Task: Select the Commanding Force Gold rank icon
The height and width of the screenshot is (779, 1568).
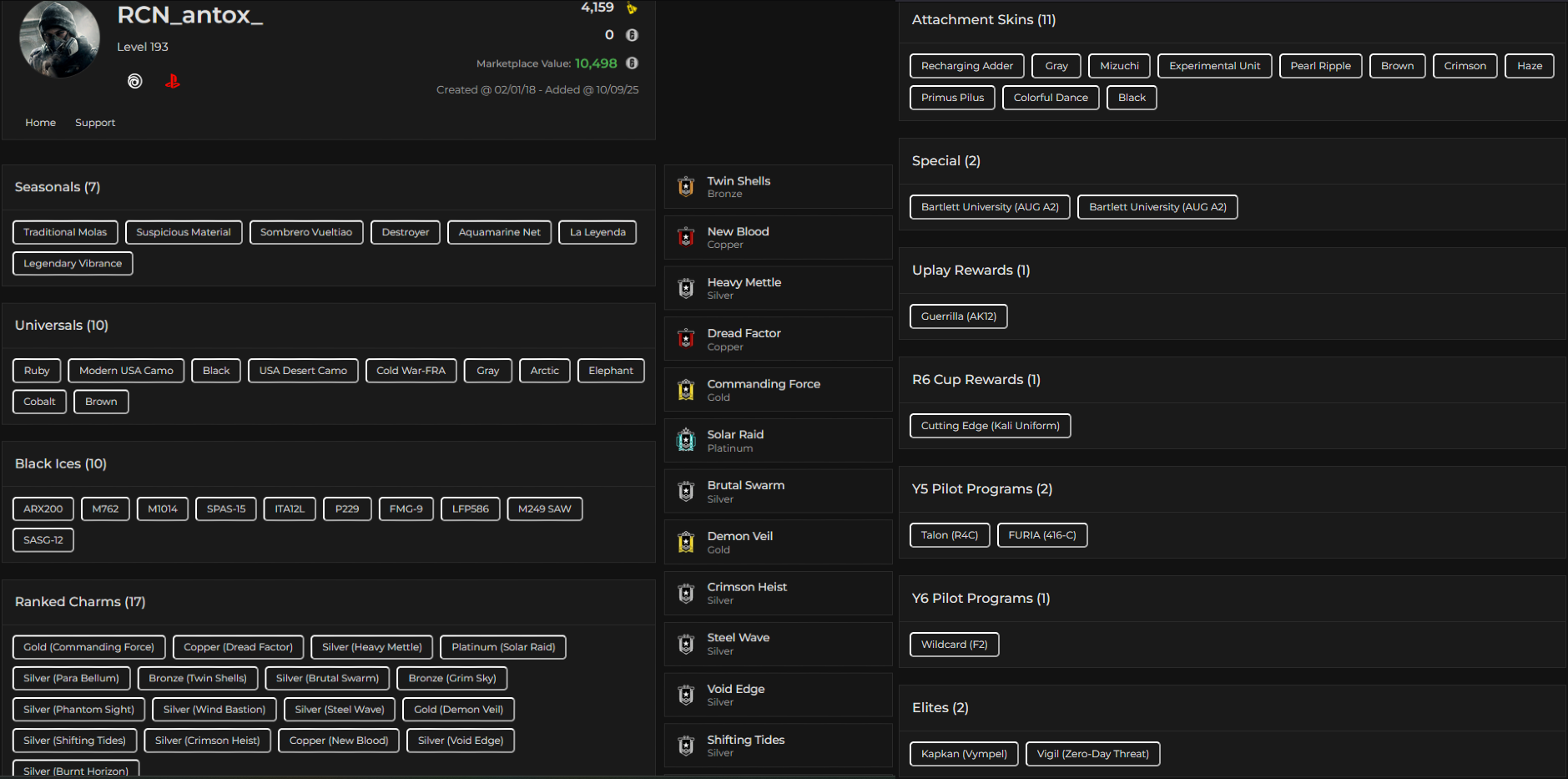Action: point(686,390)
